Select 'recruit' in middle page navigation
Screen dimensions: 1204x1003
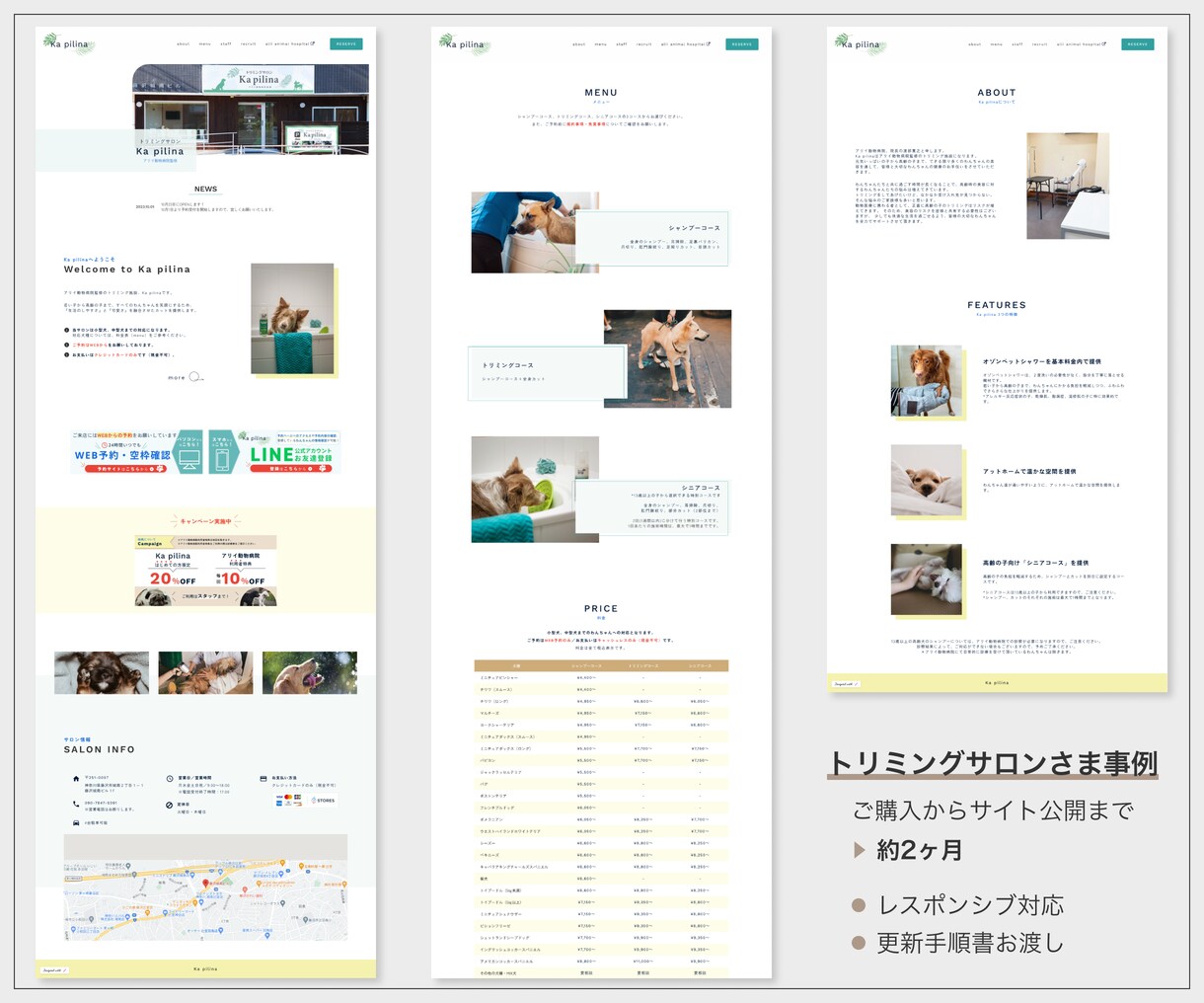pyautogui.click(x=644, y=43)
